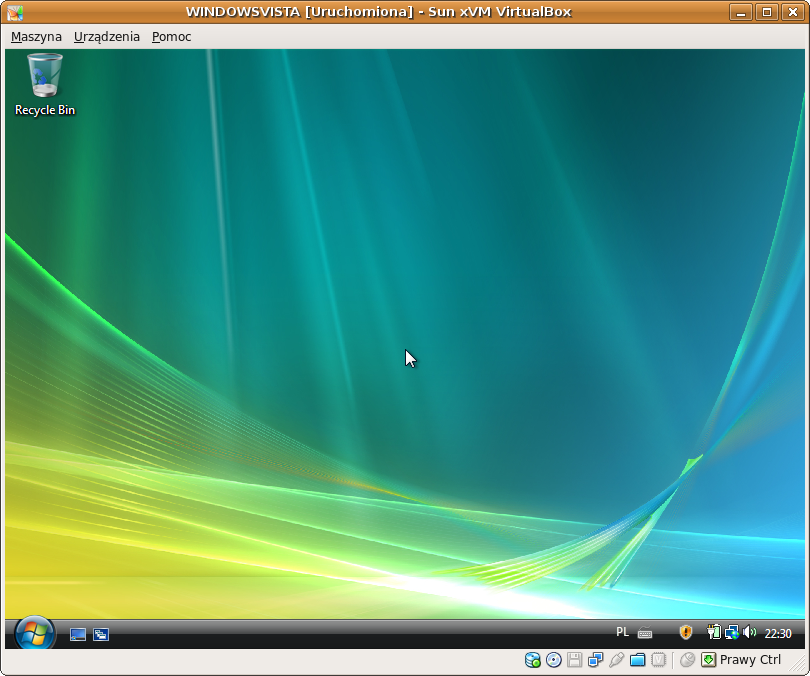Screen dimensions: 810x676
Task: Minimize the VirtualBox window
Action: point(741,12)
